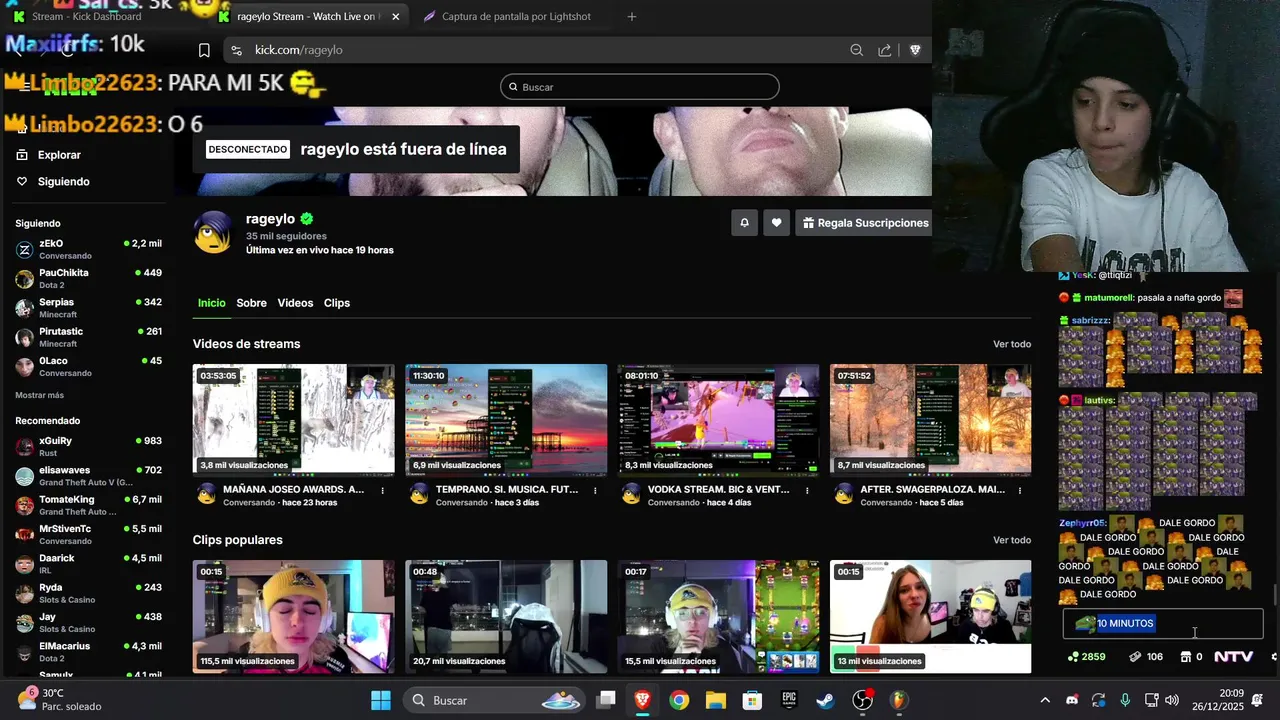Select the Videos channel tab

tap(295, 303)
